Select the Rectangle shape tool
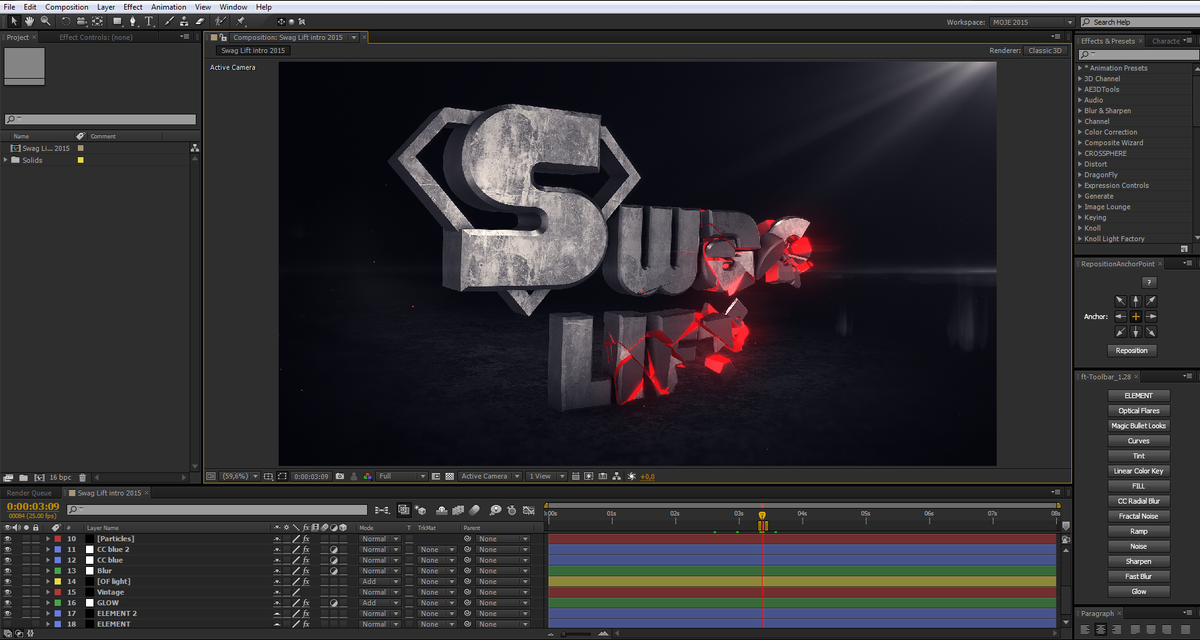The width and height of the screenshot is (1200, 640). click(117, 21)
